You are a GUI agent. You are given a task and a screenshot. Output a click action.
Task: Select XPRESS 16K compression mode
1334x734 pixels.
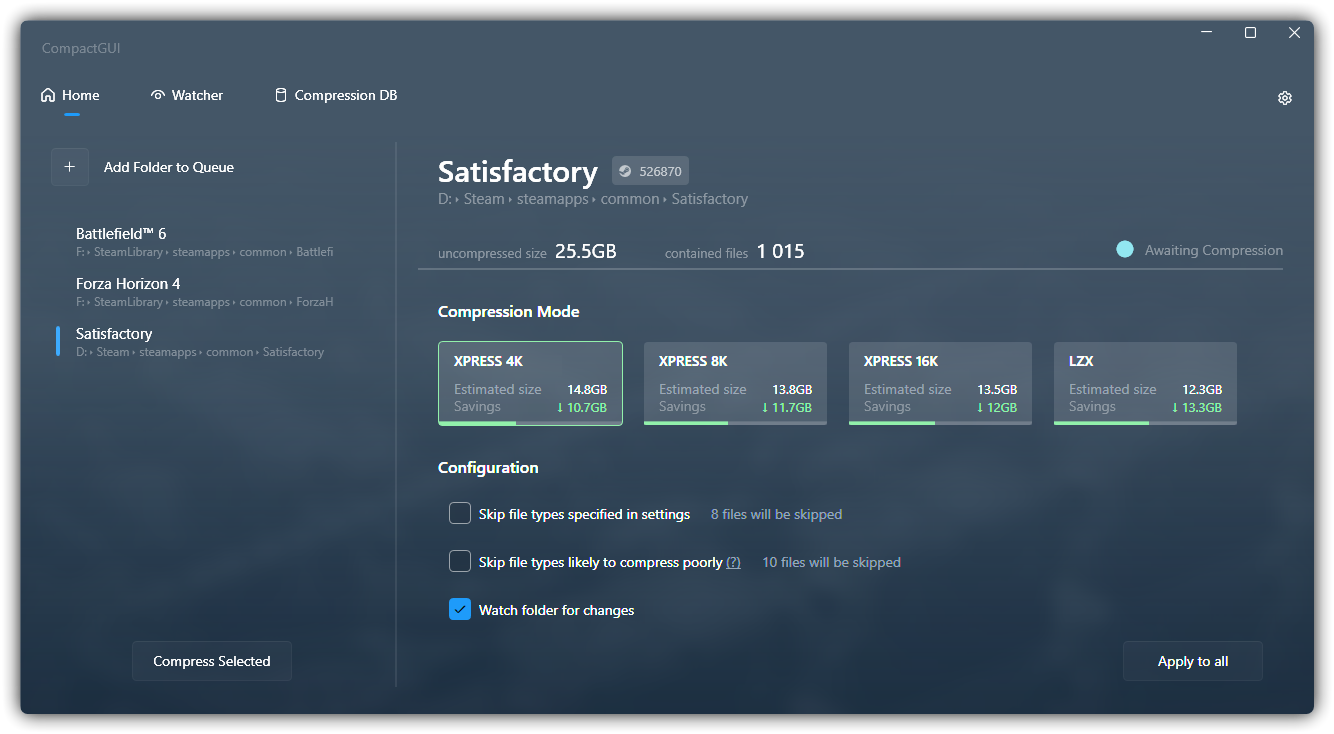point(940,383)
